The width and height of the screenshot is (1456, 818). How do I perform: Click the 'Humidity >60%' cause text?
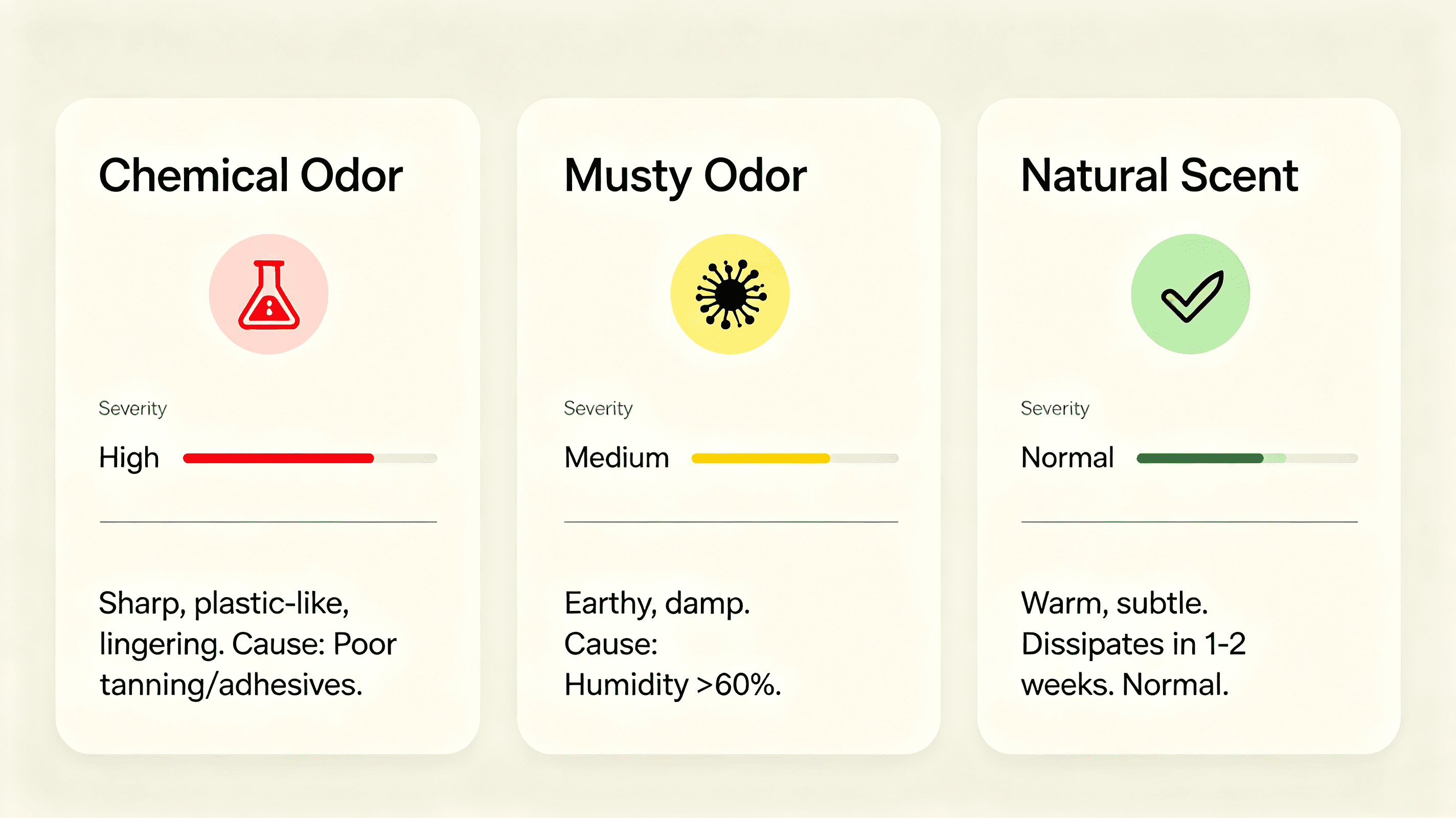tap(673, 685)
